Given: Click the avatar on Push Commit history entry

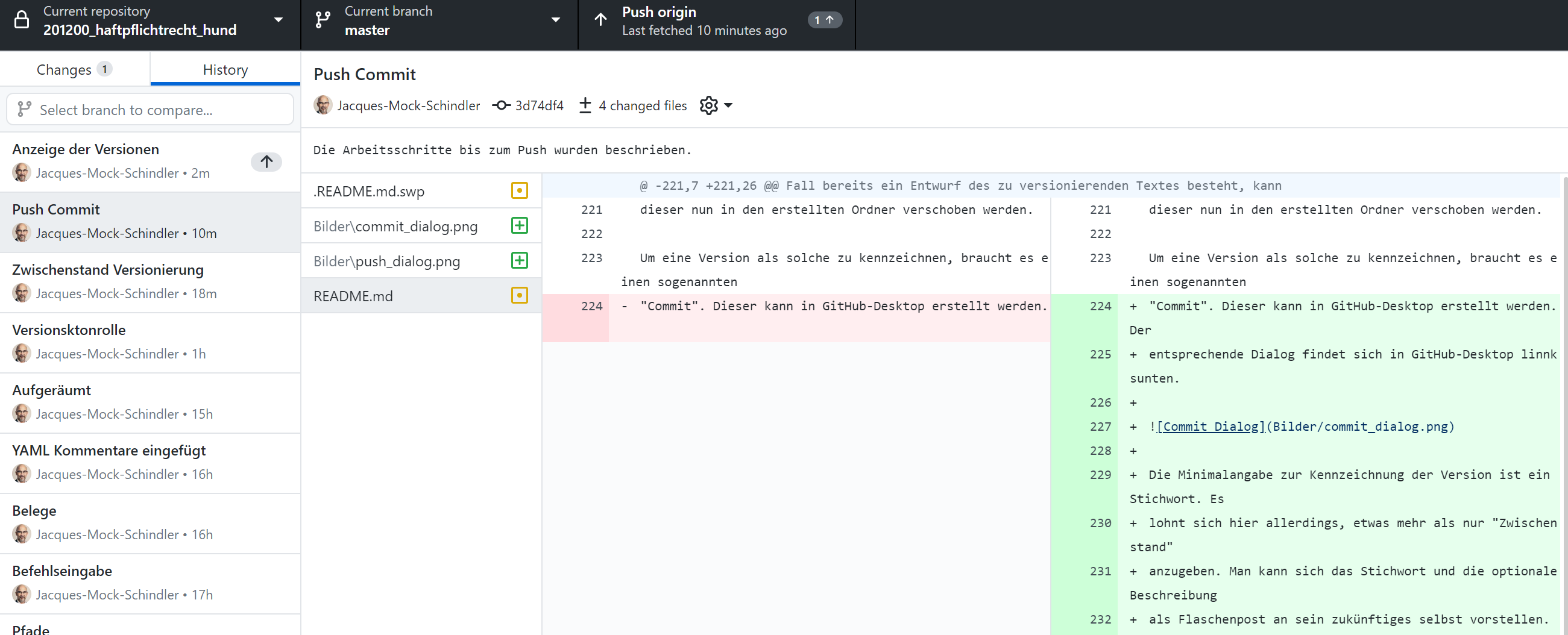Looking at the screenshot, I should 22,233.
